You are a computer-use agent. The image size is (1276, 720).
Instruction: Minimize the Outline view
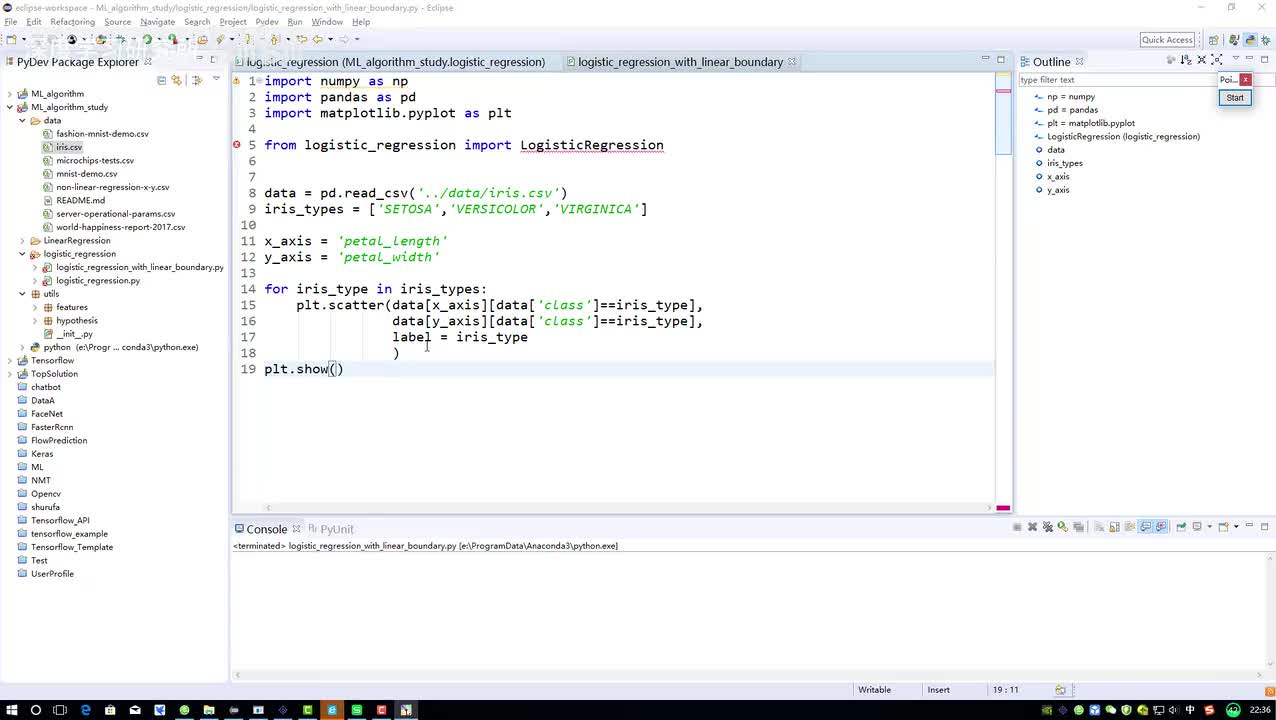[x=1250, y=60]
